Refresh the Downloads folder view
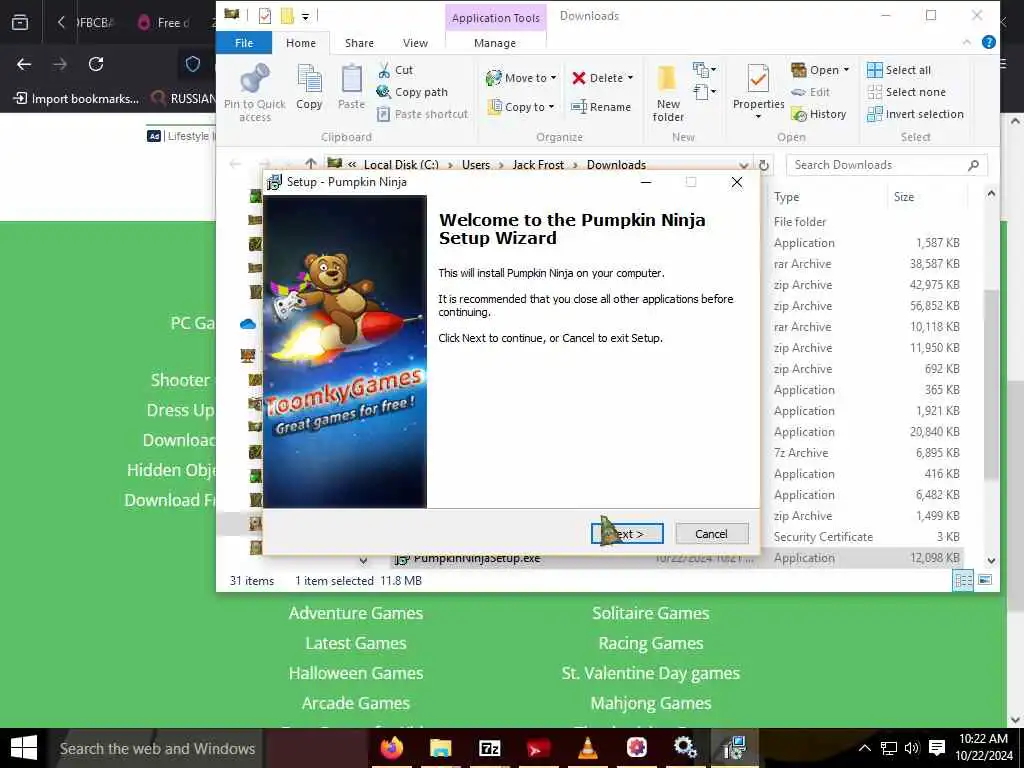This screenshot has width=1024, height=768. (x=763, y=165)
